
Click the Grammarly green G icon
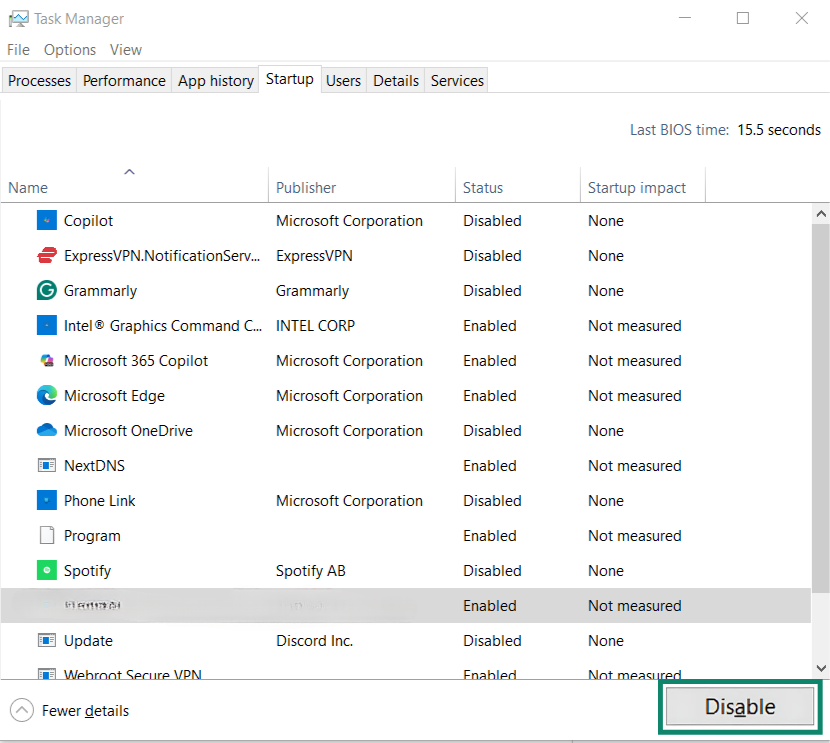click(x=47, y=290)
